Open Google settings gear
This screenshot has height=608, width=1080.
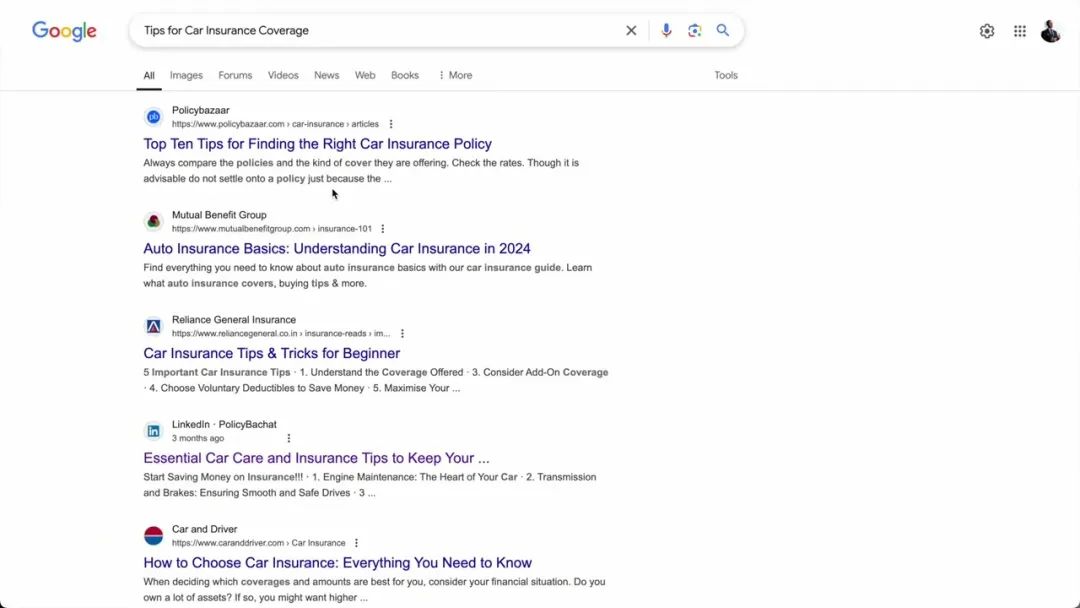click(987, 31)
